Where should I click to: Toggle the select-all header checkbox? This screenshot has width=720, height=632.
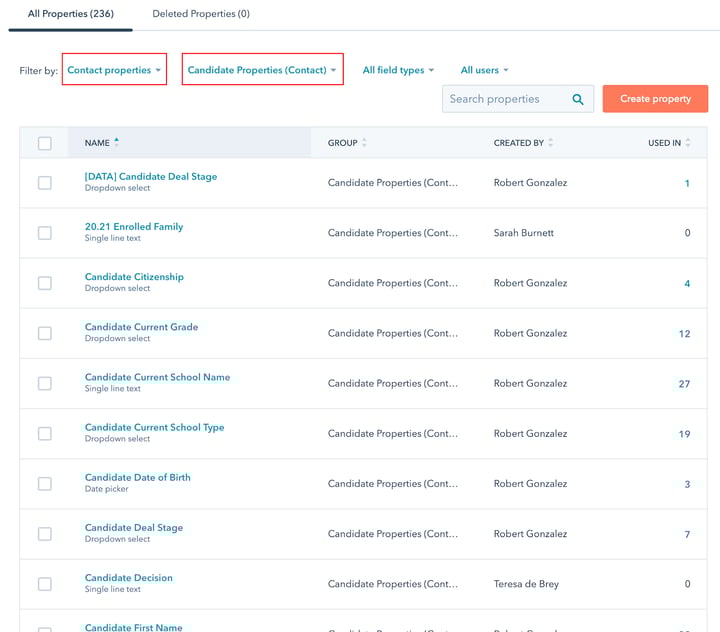click(45, 143)
